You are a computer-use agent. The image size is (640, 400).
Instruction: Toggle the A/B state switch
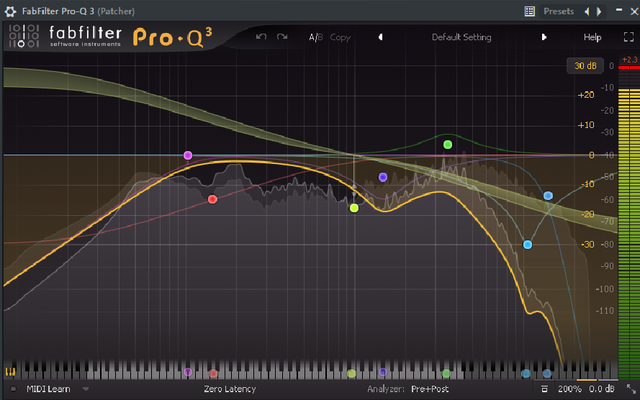coord(316,38)
